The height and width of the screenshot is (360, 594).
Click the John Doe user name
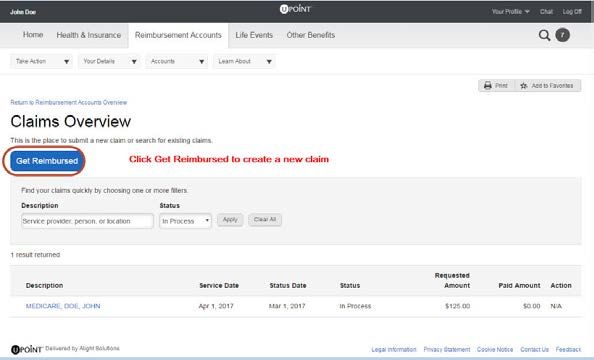[23, 12]
